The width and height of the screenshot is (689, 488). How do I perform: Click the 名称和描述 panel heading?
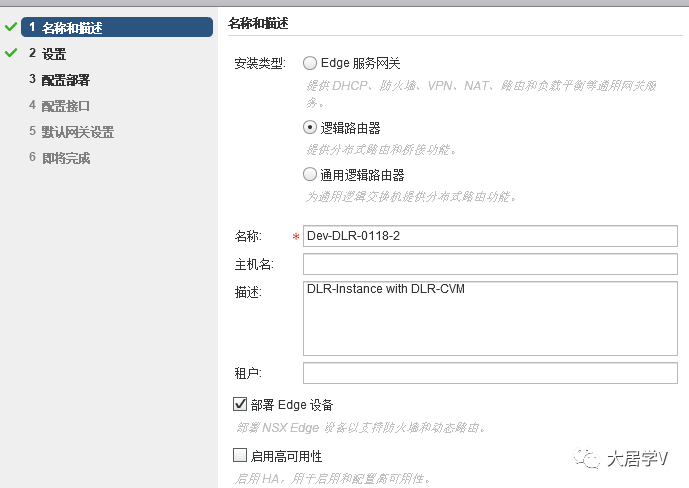[258, 23]
